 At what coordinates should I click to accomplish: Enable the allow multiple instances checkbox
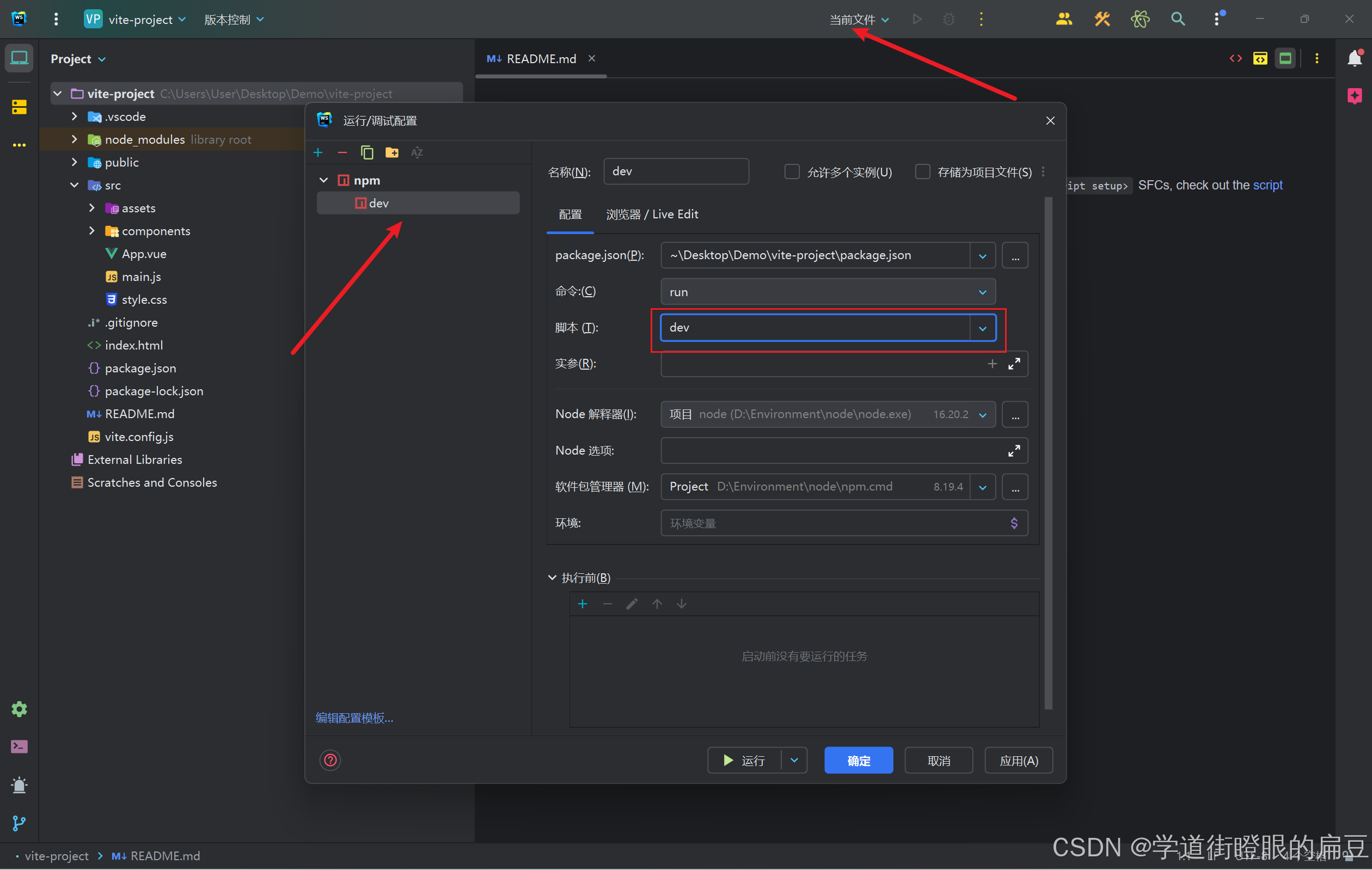[792, 171]
